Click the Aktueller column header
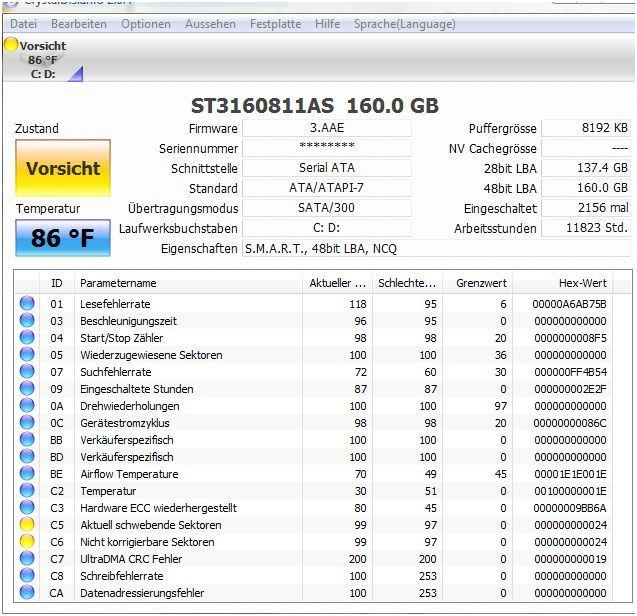Screen dimensions: 637x616 tap(337, 283)
